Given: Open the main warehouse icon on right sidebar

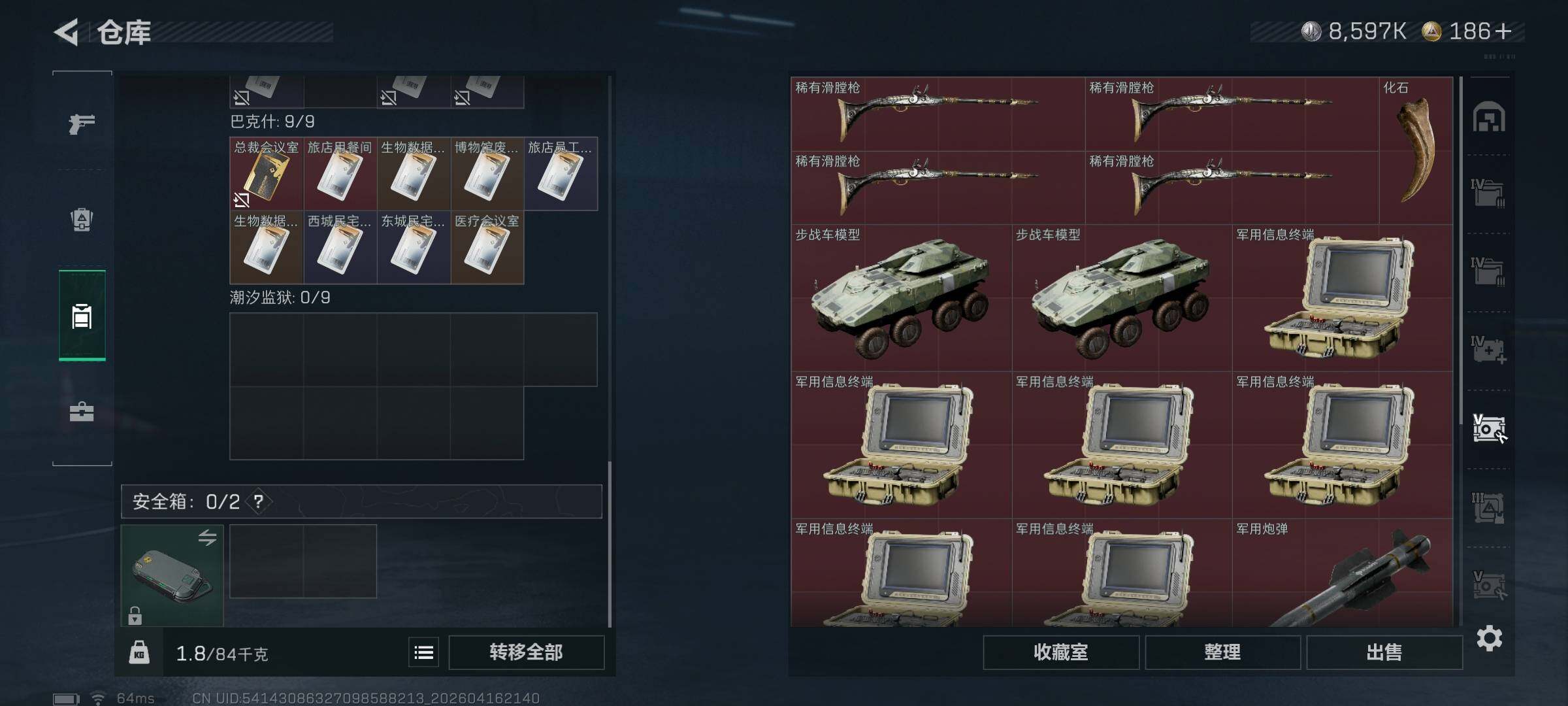Looking at the screenshot, I should pyautogui.click(x=1489, y=118).
